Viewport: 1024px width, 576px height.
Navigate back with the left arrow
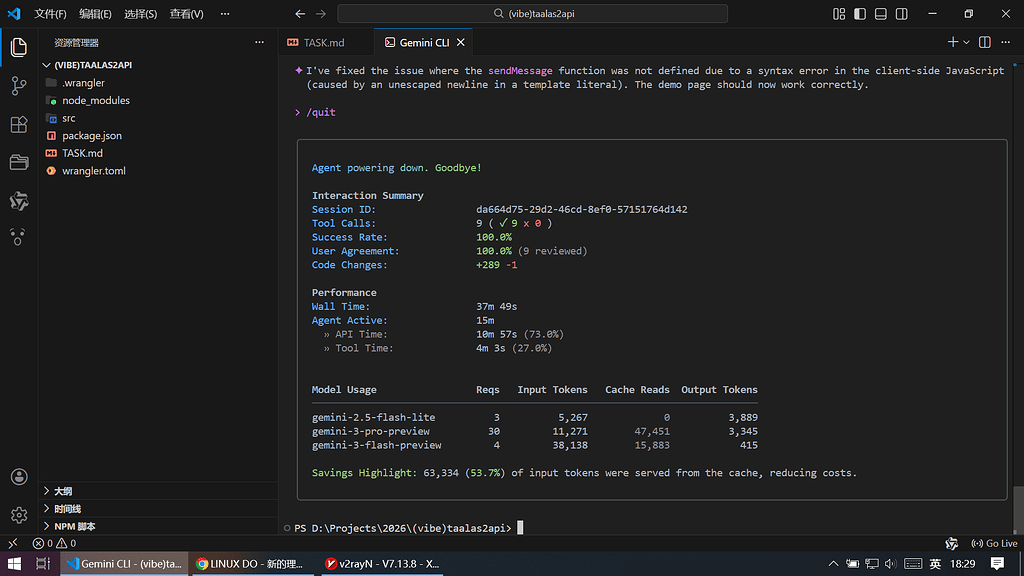tap(300, 14)
